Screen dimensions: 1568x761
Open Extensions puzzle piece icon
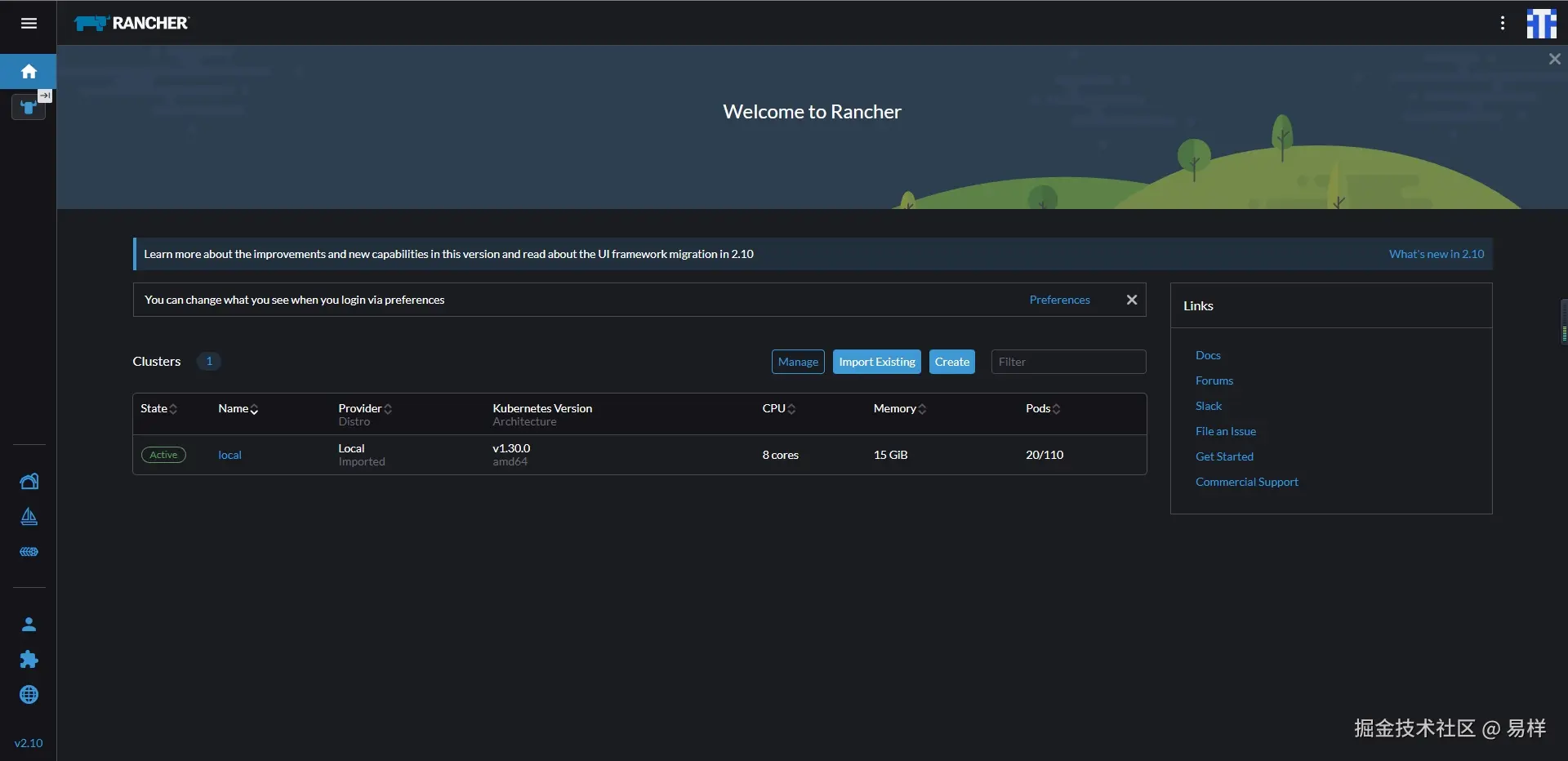pyautogui.click(x=29, y=660)
